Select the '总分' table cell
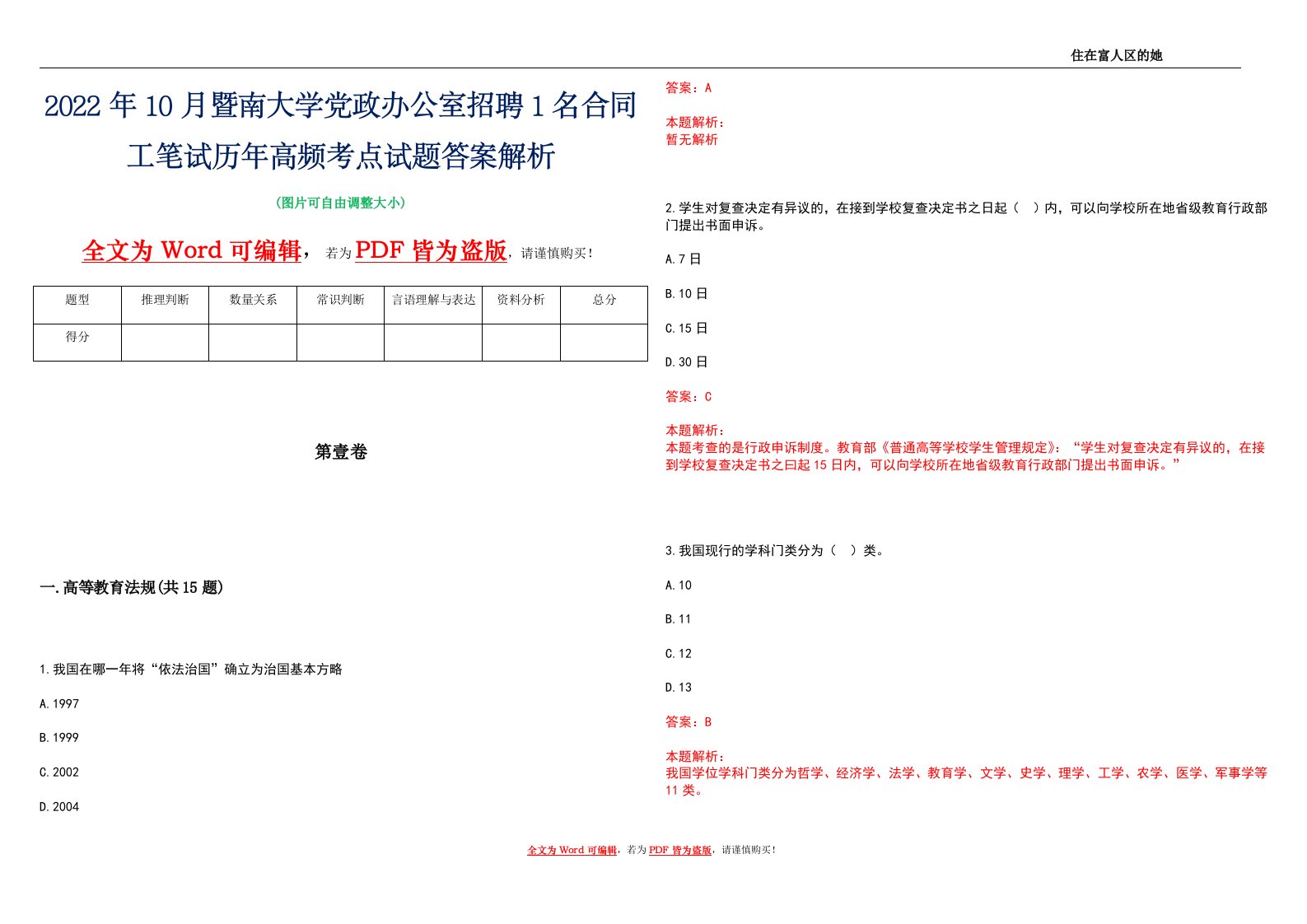Viewport: 1307px width, 924px height. tap(604, 304)
